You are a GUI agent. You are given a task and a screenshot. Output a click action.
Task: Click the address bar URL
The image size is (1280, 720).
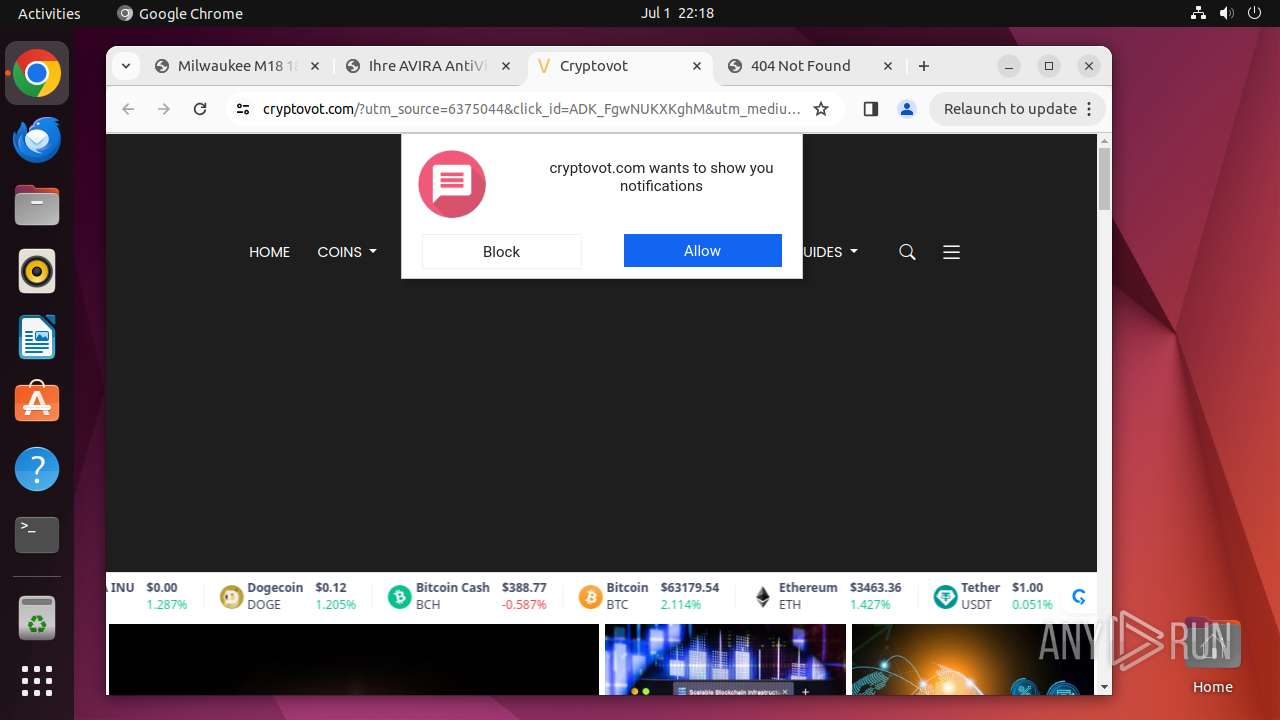pyautogui.click(x=531, y=109)
